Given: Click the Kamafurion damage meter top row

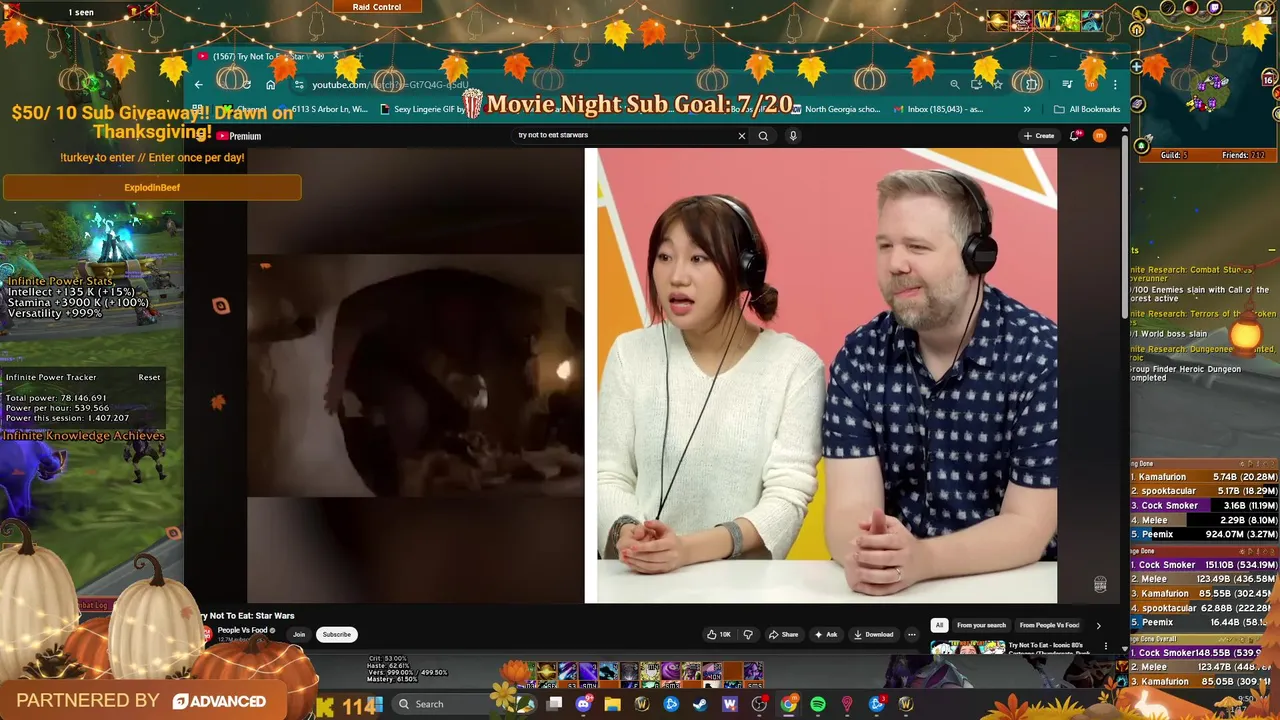Looking at the screenshot, I should pyautogui.click(x=1205, y=477).
